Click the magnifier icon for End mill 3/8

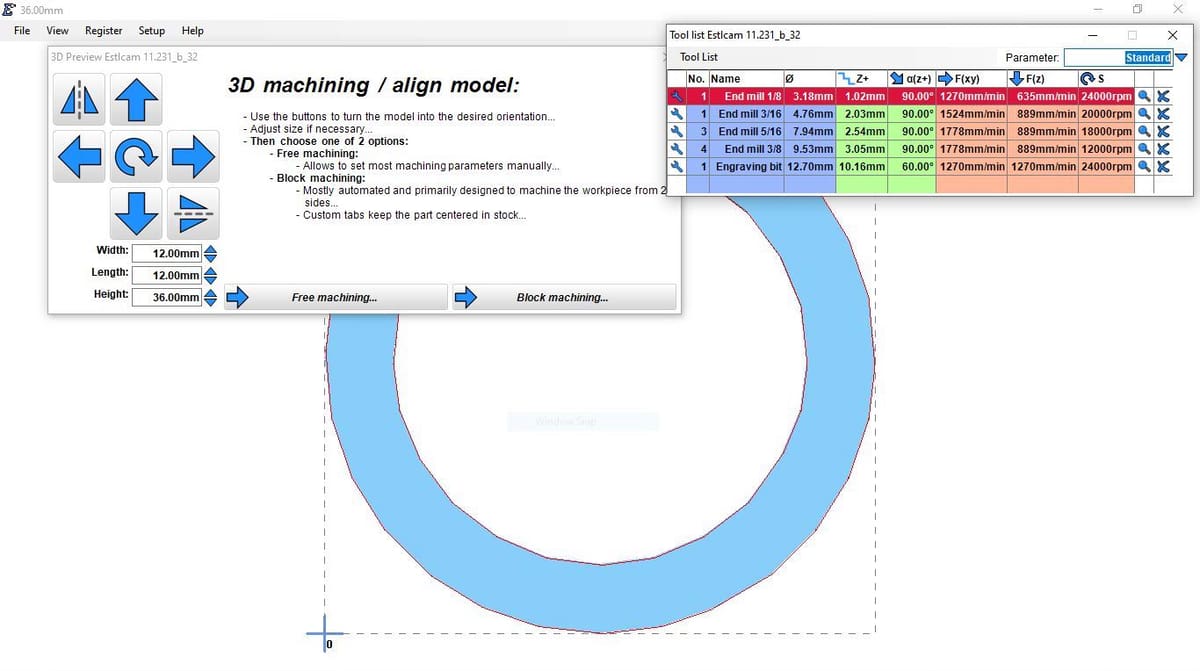click(1144, 149)
